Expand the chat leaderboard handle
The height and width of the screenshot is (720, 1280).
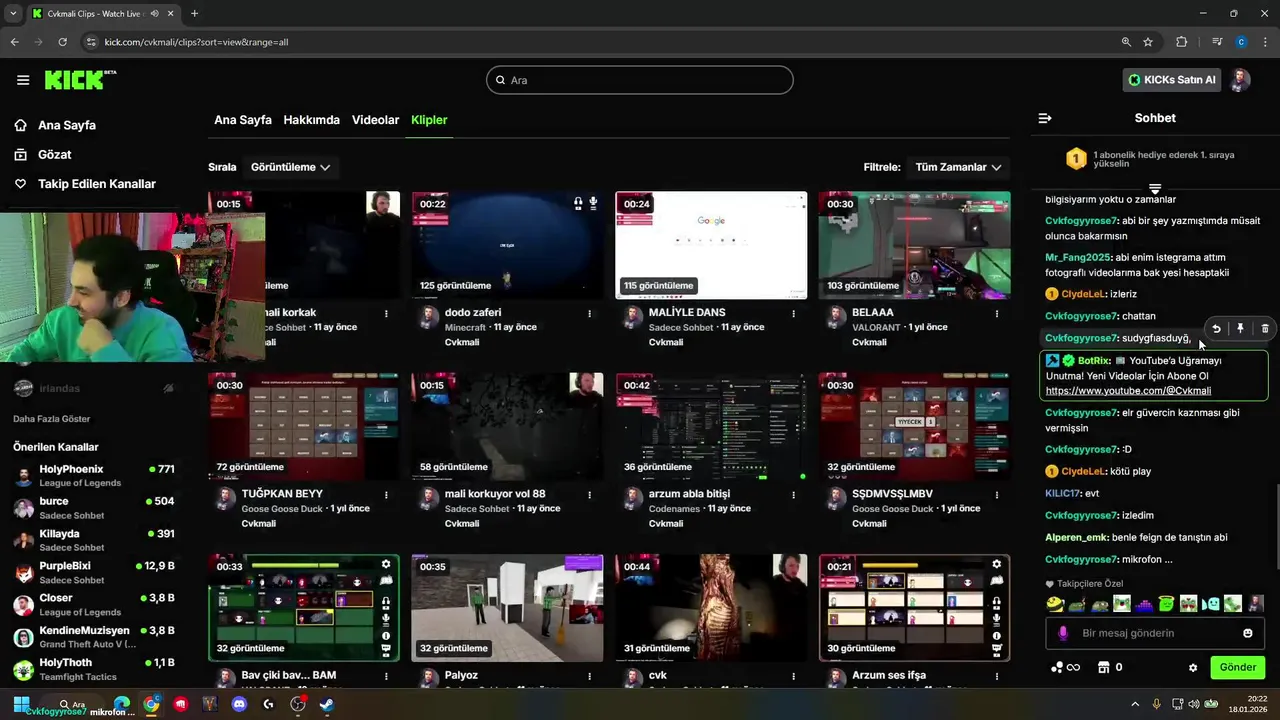(1155, 188)
